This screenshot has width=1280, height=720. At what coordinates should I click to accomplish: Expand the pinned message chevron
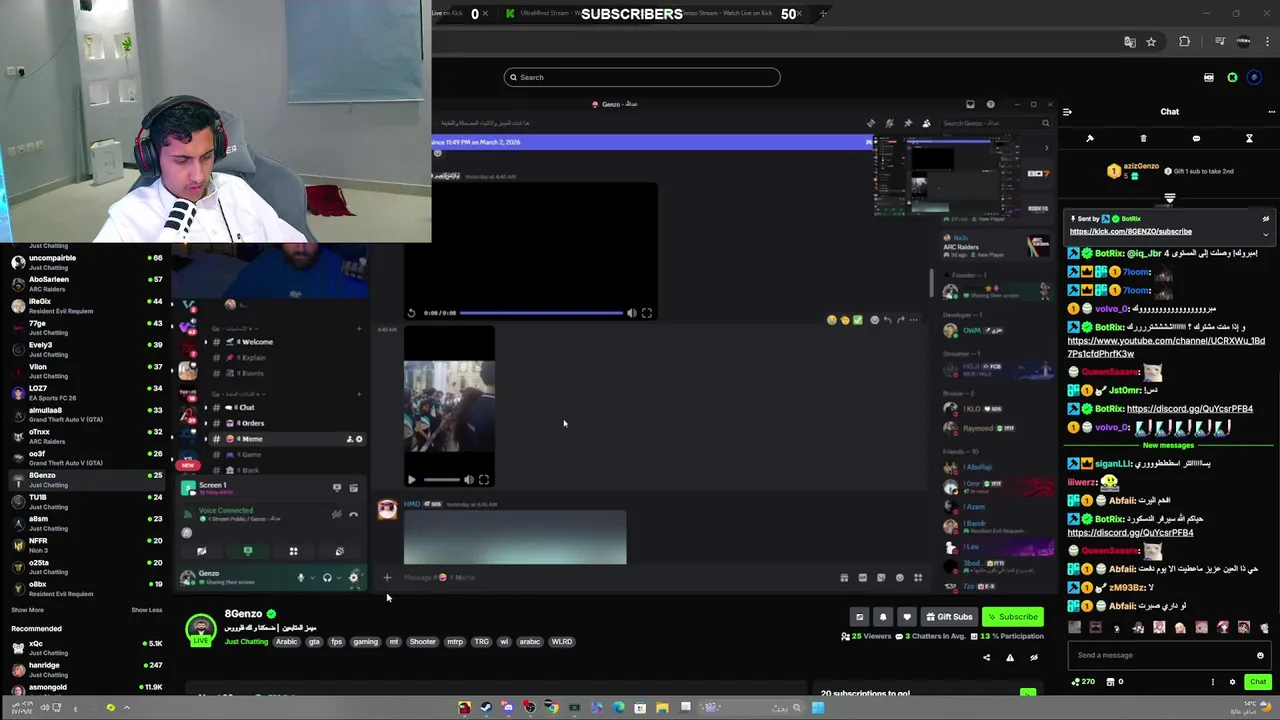[x=1265, y=234]
